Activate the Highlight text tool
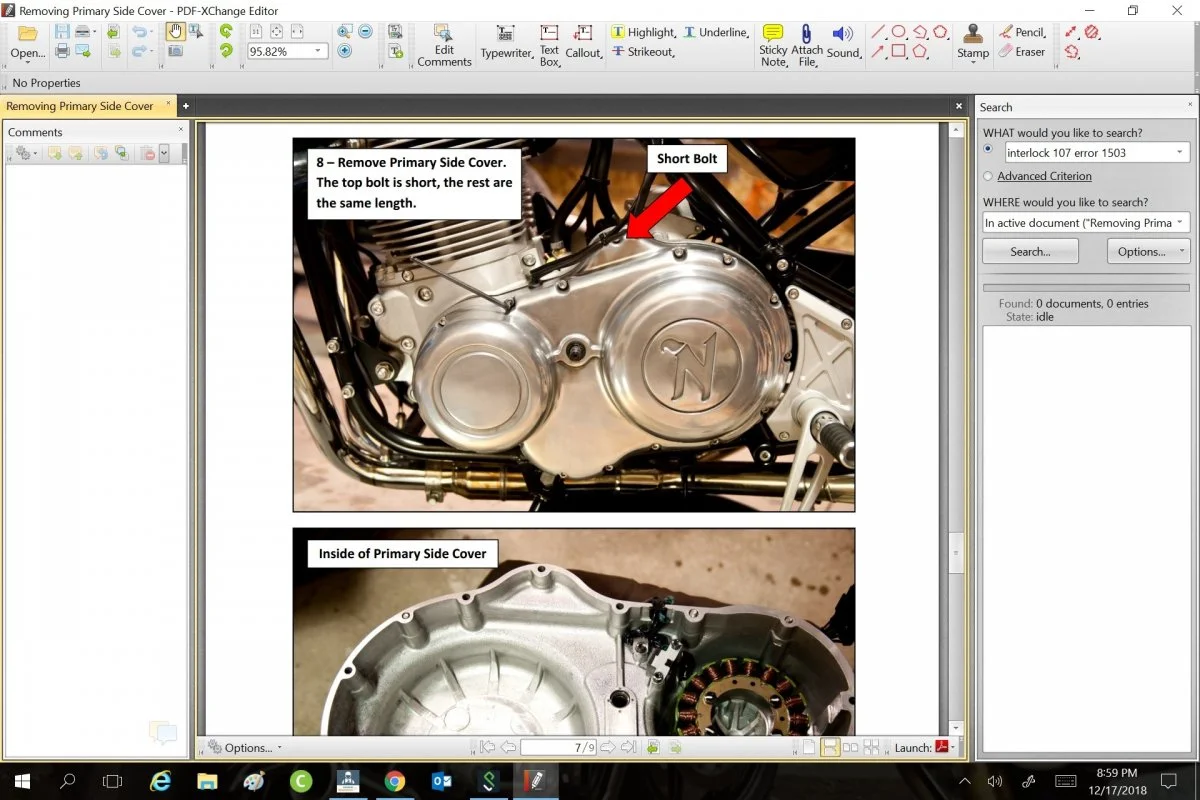 [643, 32]
